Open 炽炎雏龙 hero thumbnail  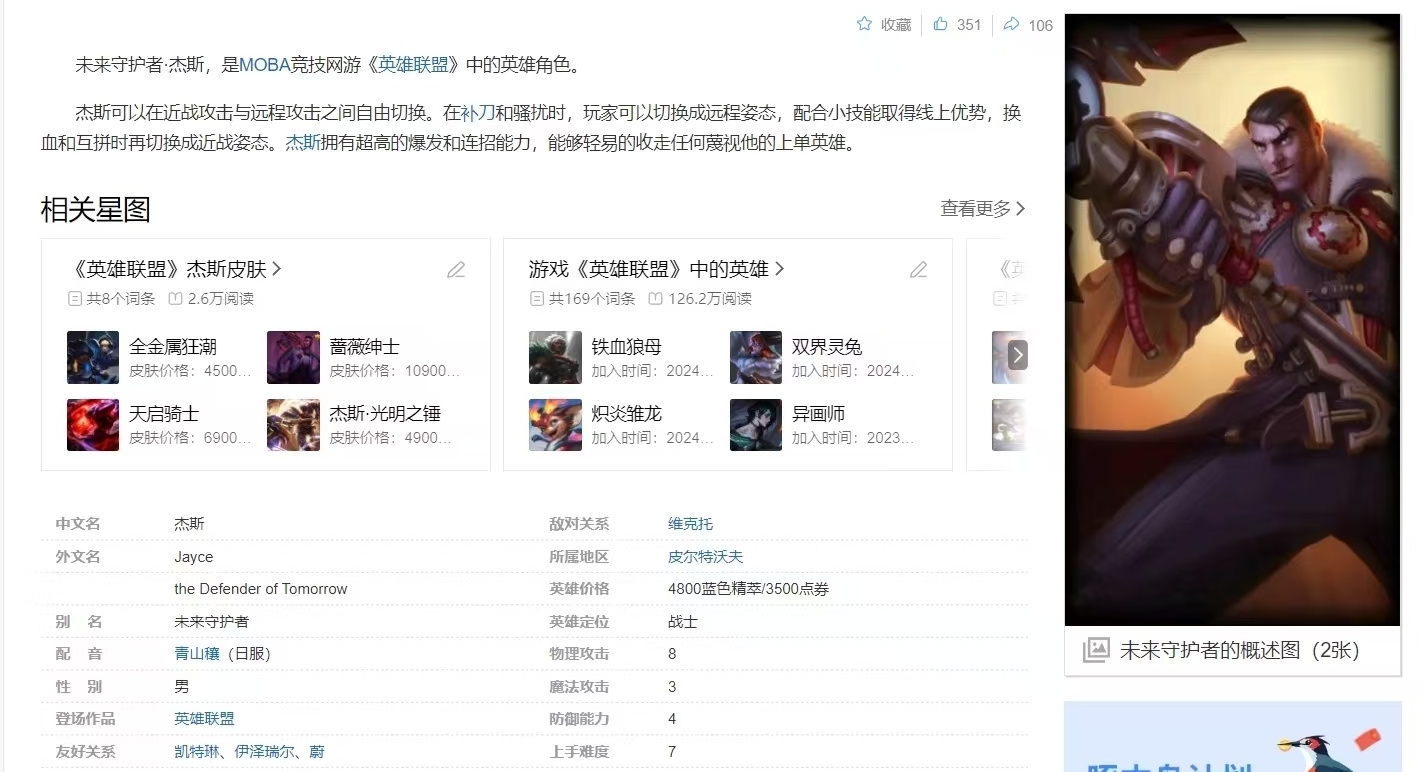coord(555,424)
